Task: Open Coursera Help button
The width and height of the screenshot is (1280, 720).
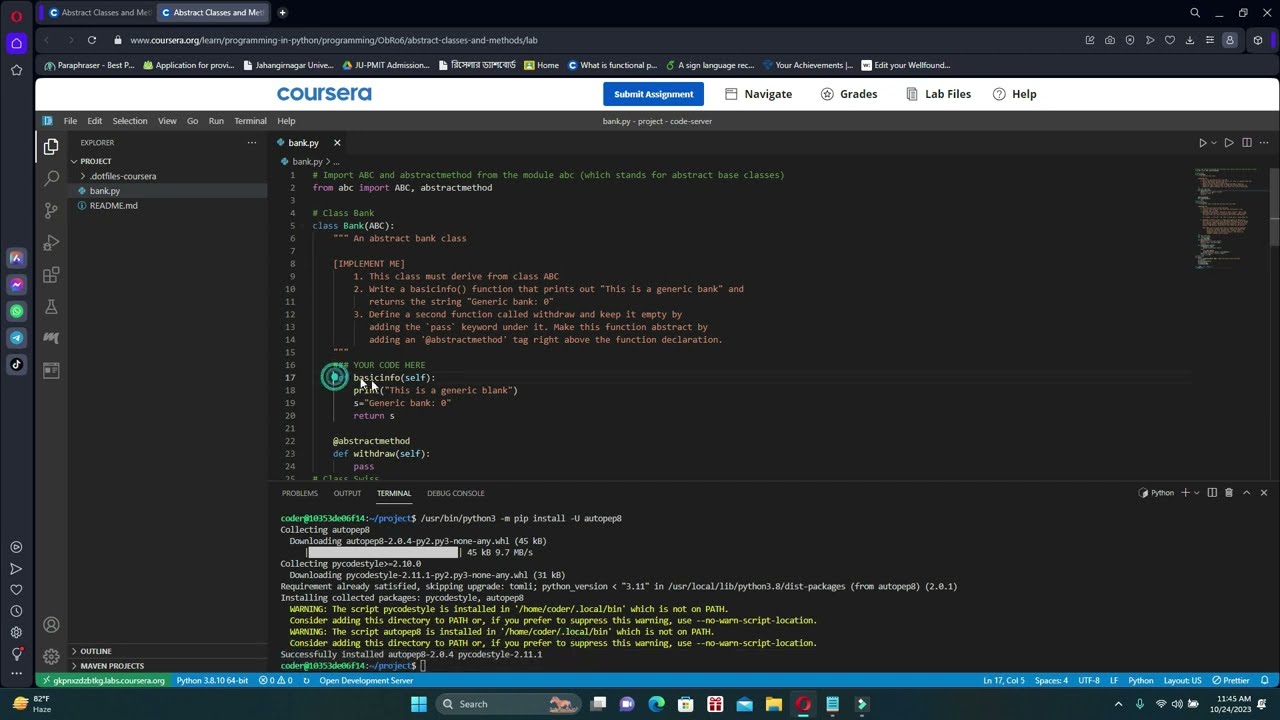Action: coord(1014,94)
